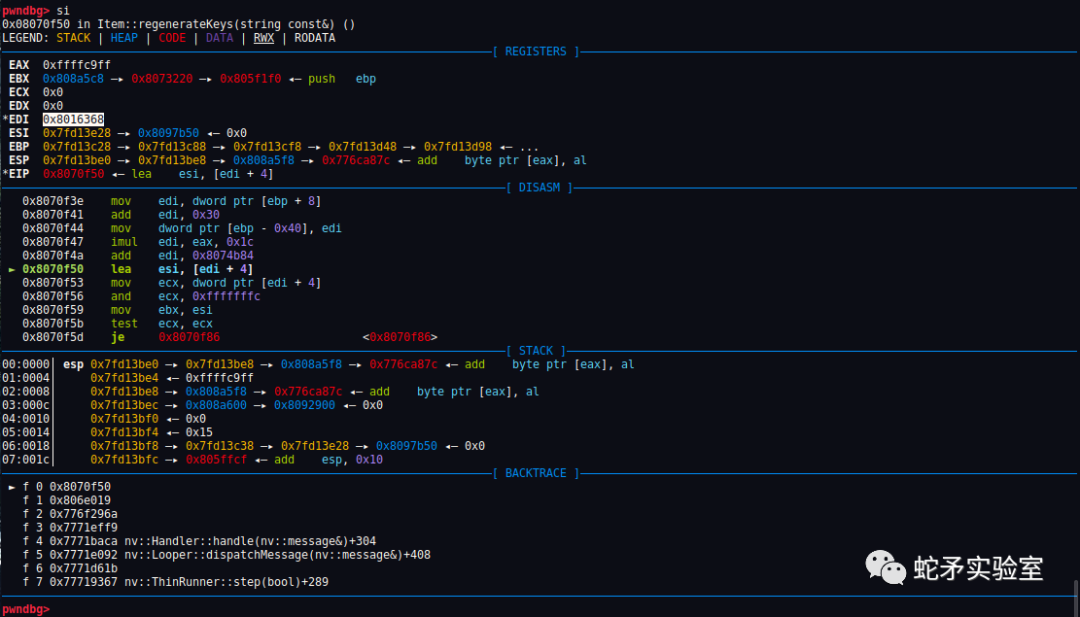1080x617 pixels.
Task: Click the nv::ThinRunner::step(bool)+289 frame
Action: point(175,583)
